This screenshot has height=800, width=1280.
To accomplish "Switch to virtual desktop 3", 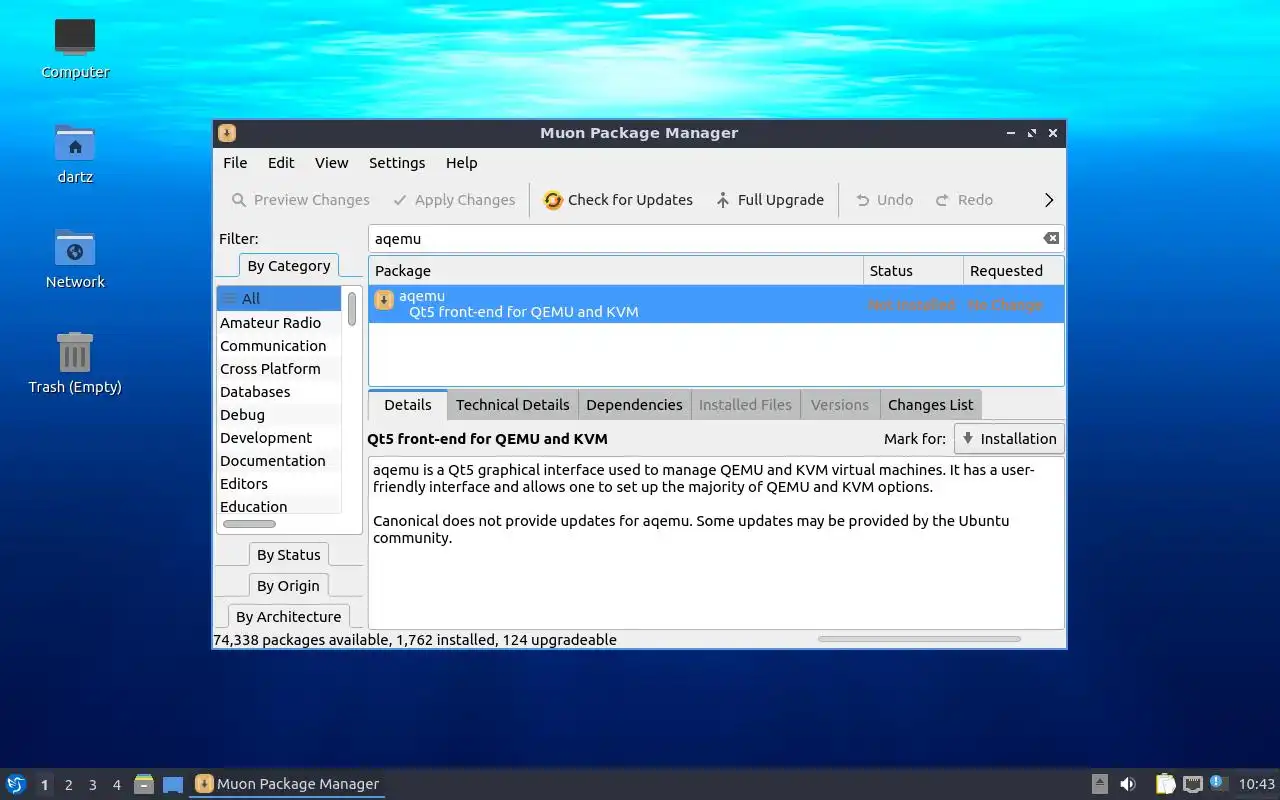I will [x=92, y=785].
